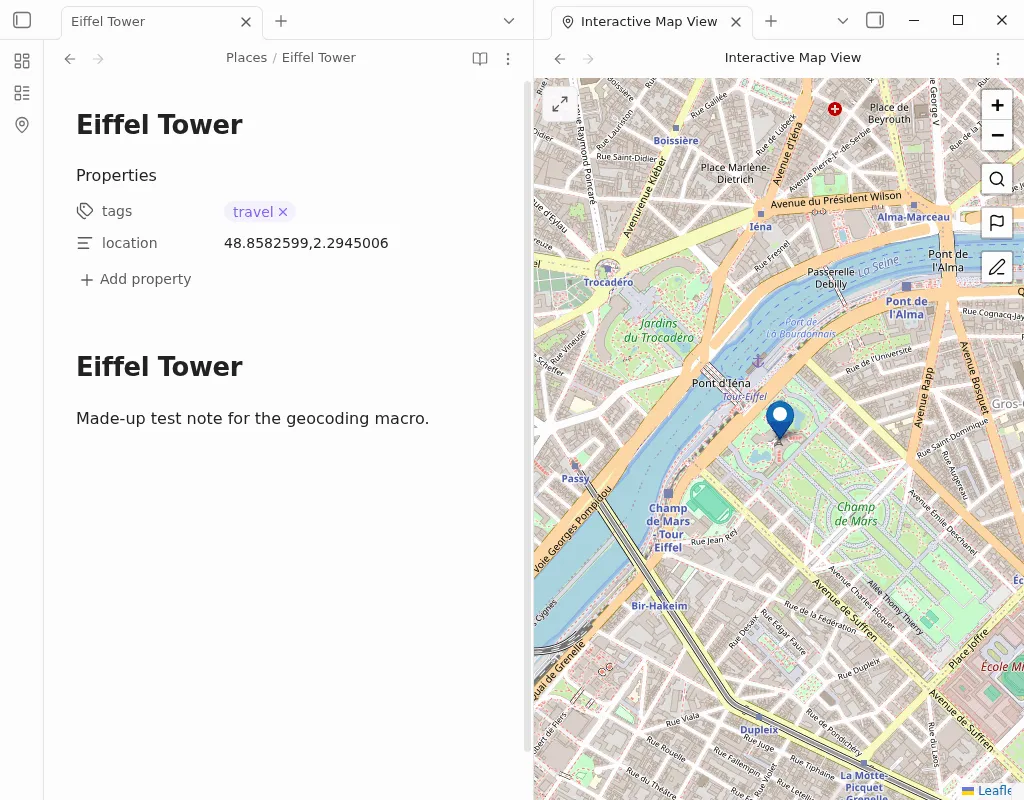1024x800 pixels.
Task: Click the Eiffel Tower body heading
Action: [159, 366]
